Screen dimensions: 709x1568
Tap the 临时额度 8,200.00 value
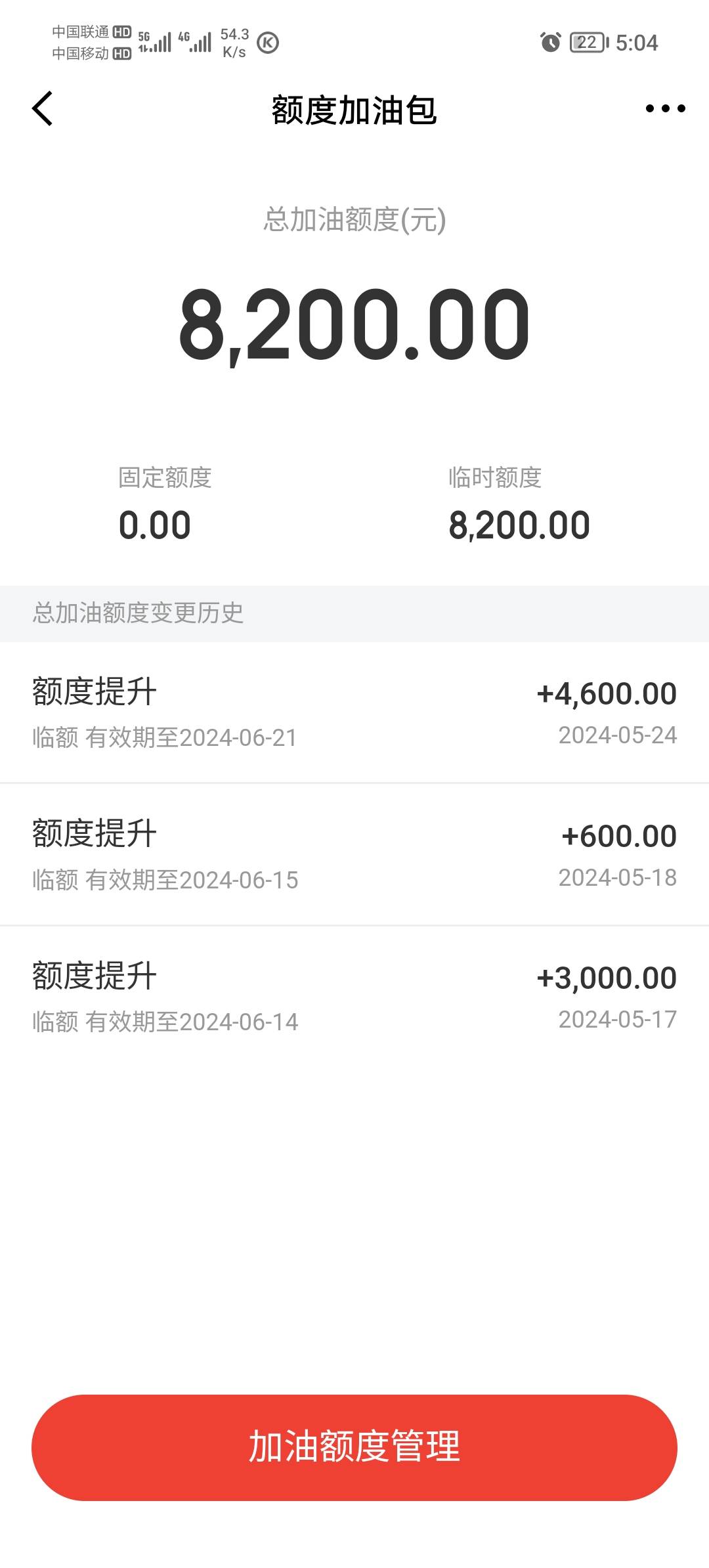pos(519,525)
